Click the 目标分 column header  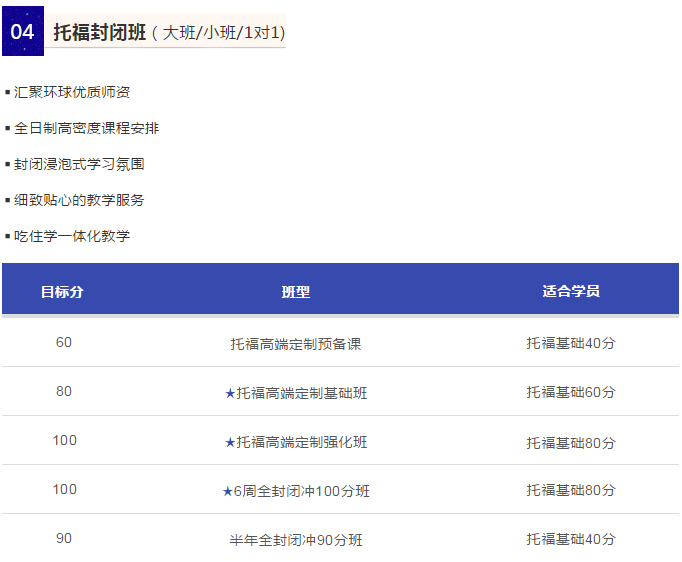pyautogui.click(x=62, y=291)
